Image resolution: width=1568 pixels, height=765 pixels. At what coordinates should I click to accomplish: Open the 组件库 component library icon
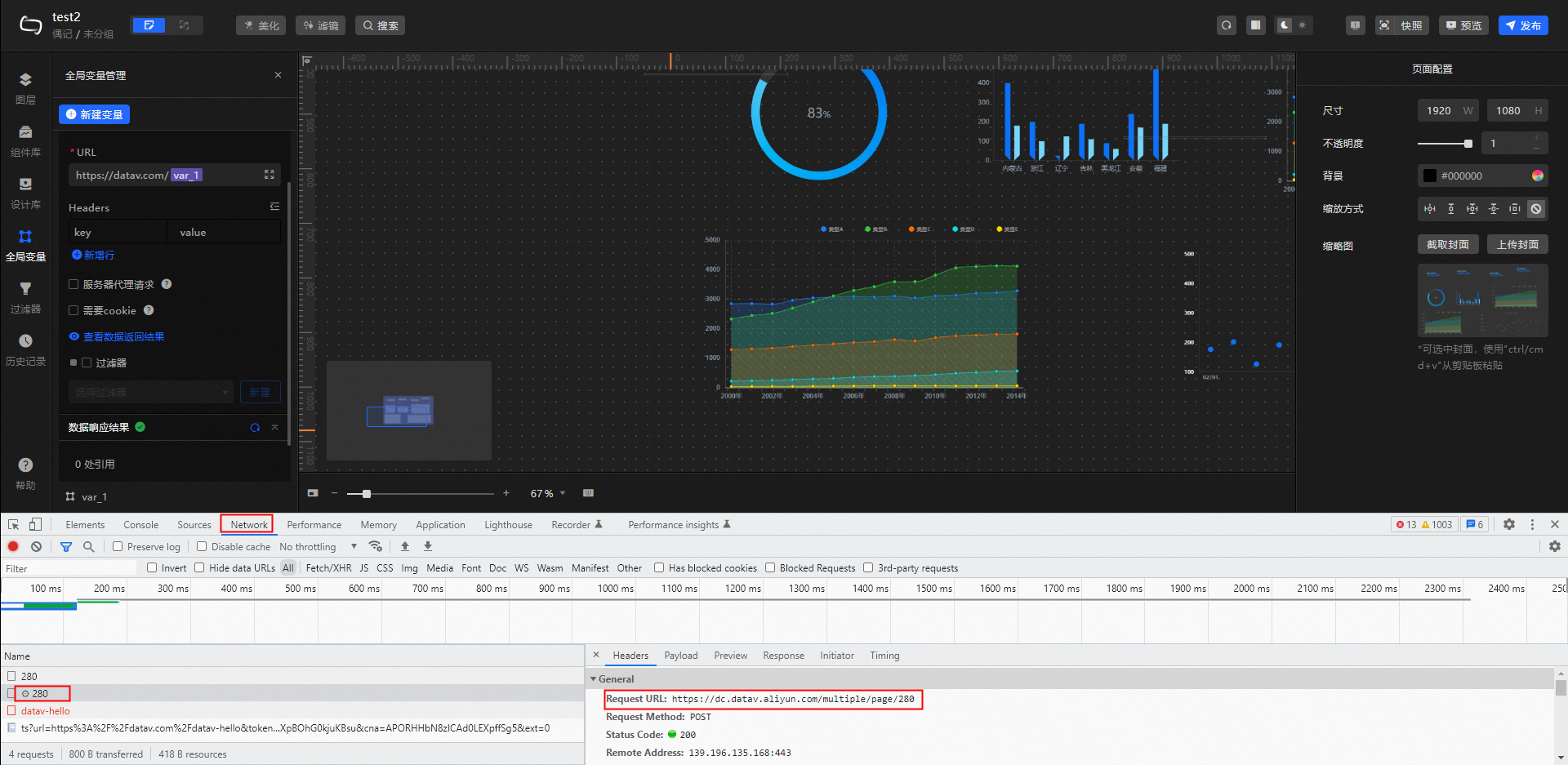tap(25, 133)
